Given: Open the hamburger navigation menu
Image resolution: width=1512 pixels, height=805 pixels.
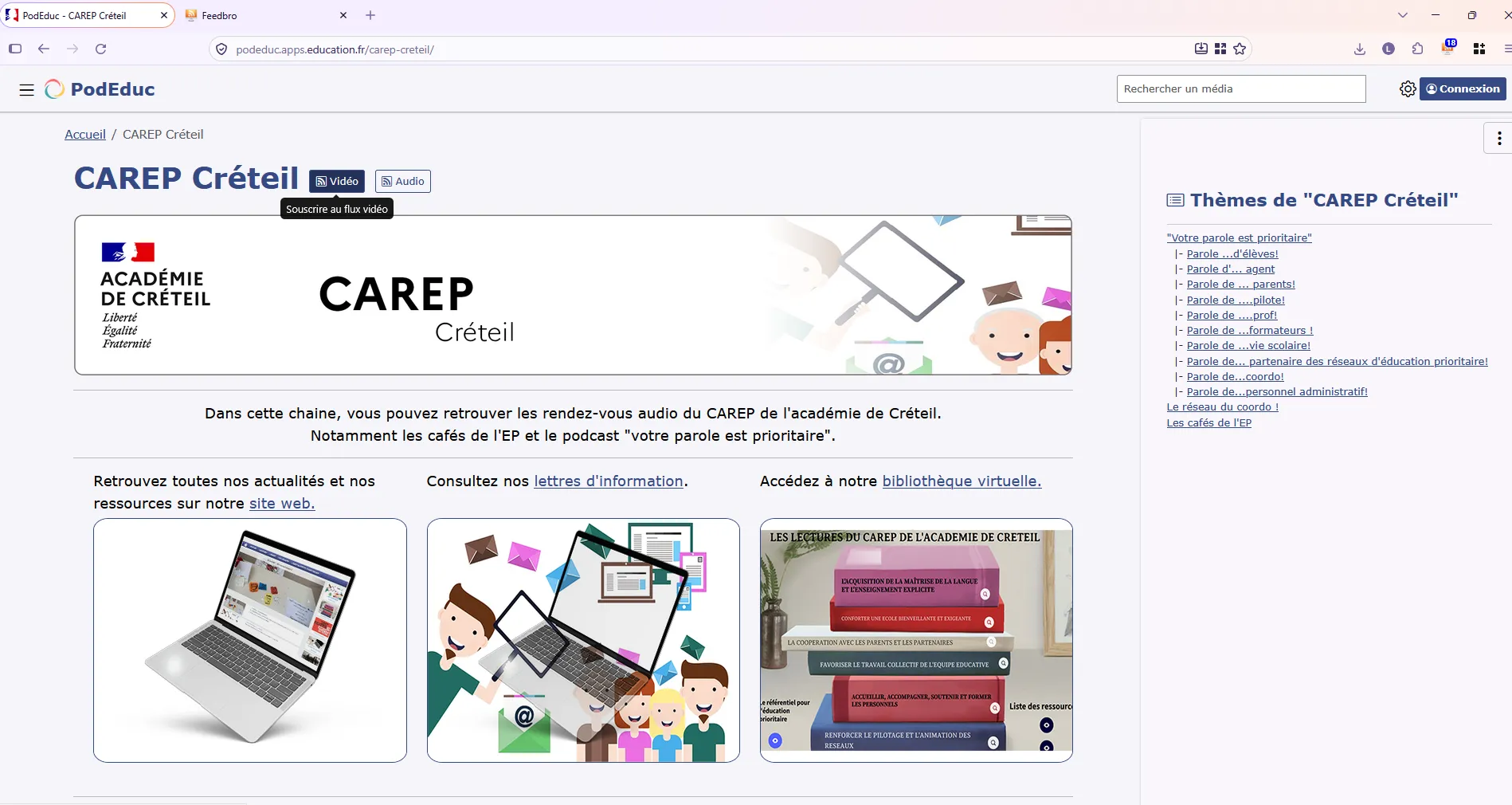Looking at the screenshot, I should (x=26, y=89).
